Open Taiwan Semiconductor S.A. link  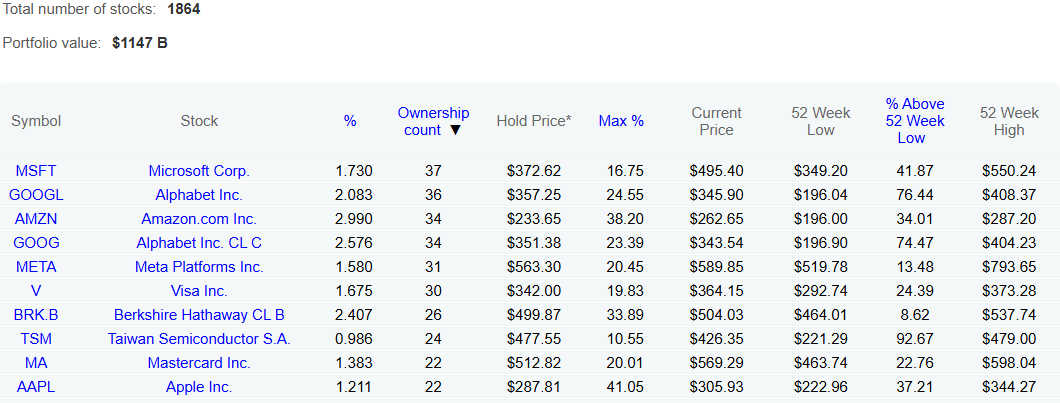pos(199,339)
